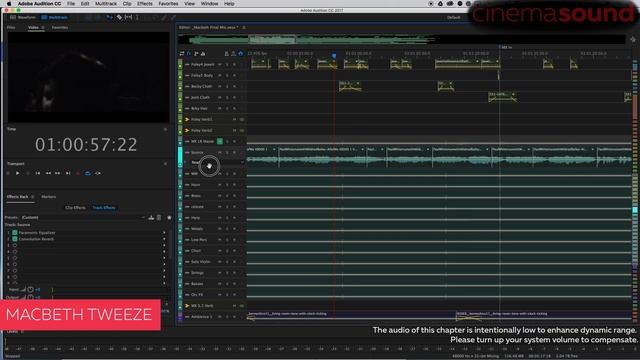This screenshot has width=640, height=360.
Task: Show inputs/outputs section of track controls
Action: point(182,54)
